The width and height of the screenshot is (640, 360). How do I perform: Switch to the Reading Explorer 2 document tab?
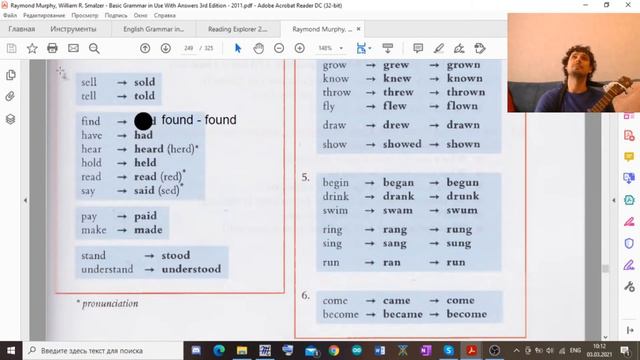click(238, 29)
